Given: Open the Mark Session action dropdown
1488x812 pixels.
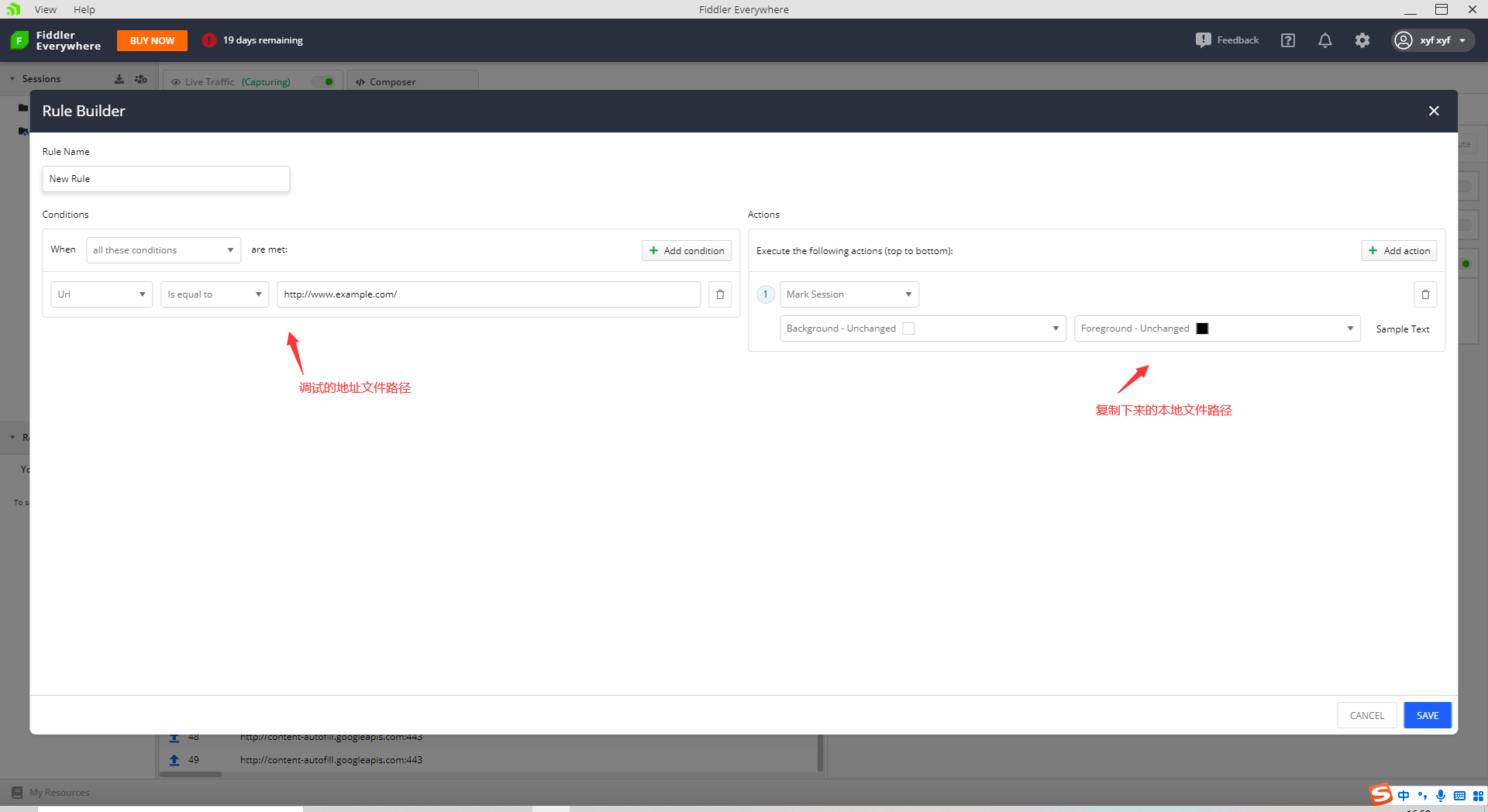Looking at the screenshot, I should coord(849,294).
